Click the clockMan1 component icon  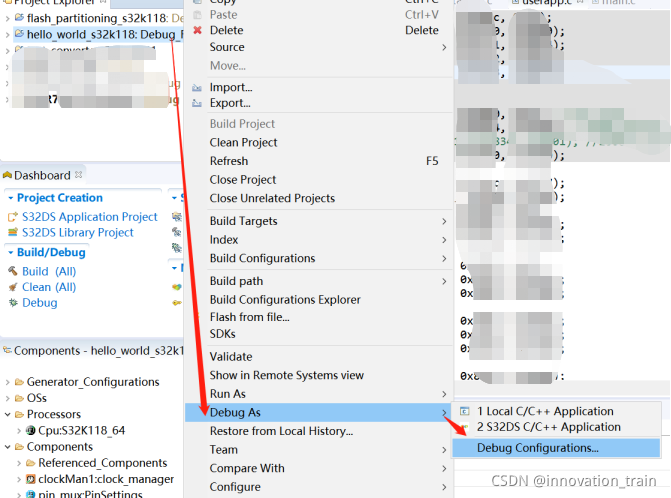pyautogui.click(x=30, y=479)
